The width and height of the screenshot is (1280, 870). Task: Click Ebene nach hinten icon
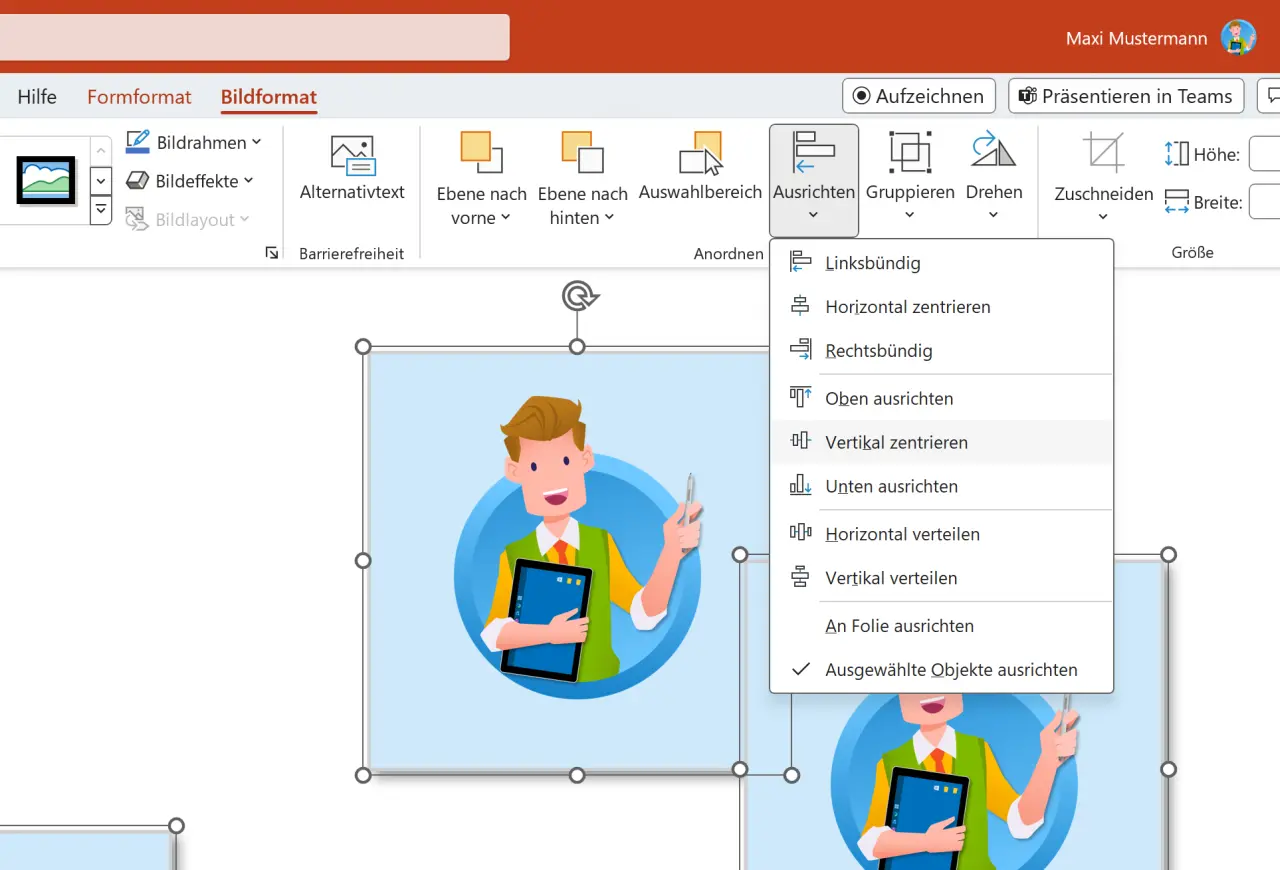pos(583,152)
